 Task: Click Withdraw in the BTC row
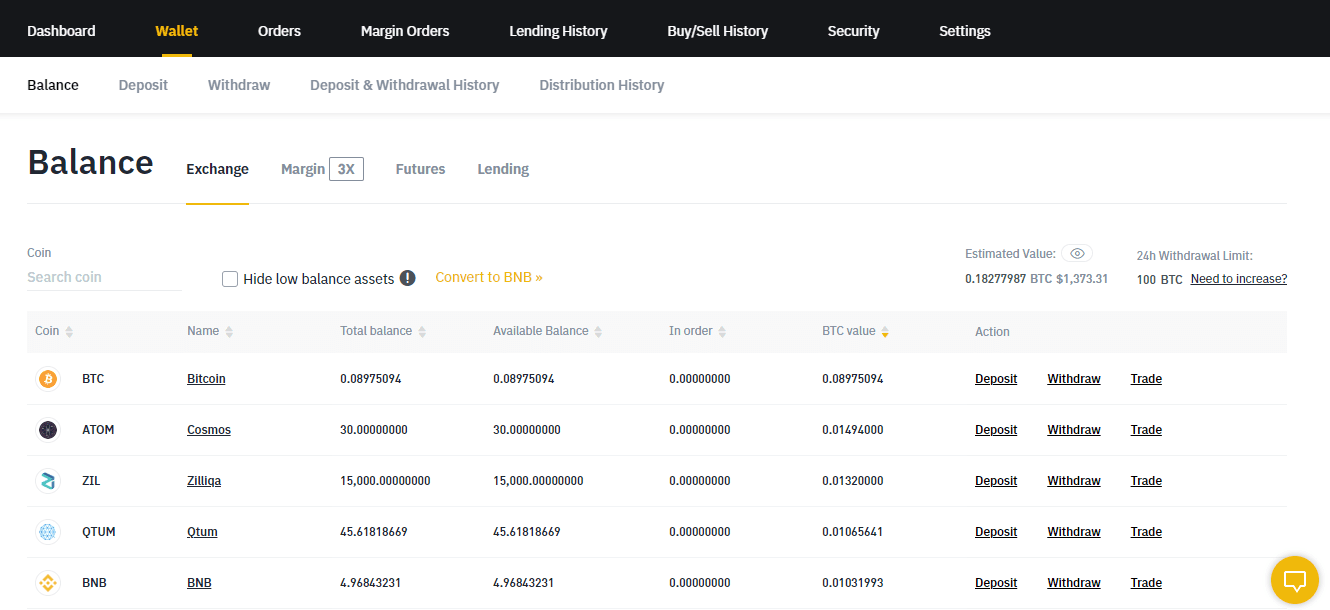pyautogui.click(x=1074, y=379)
